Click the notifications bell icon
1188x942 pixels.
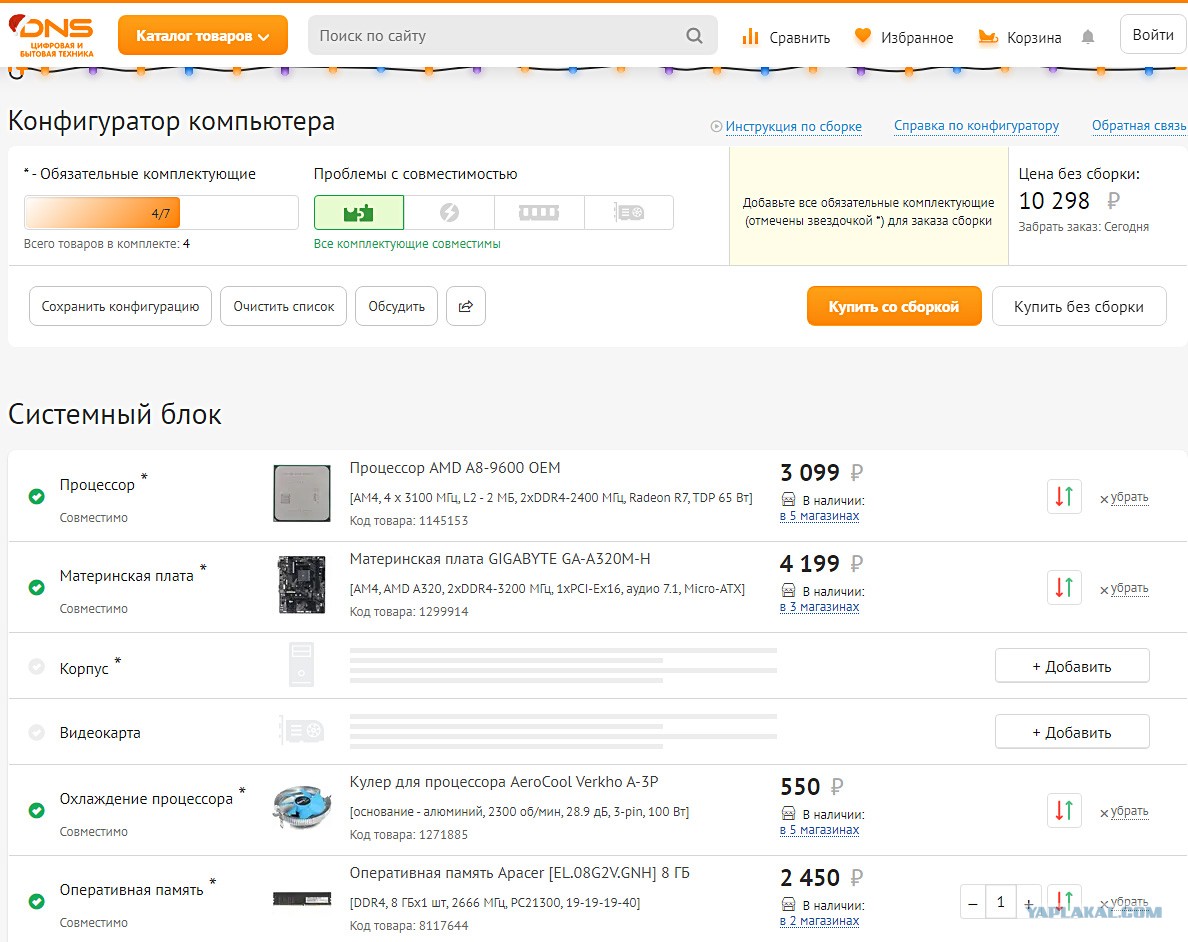click(x=1088, y=36)
